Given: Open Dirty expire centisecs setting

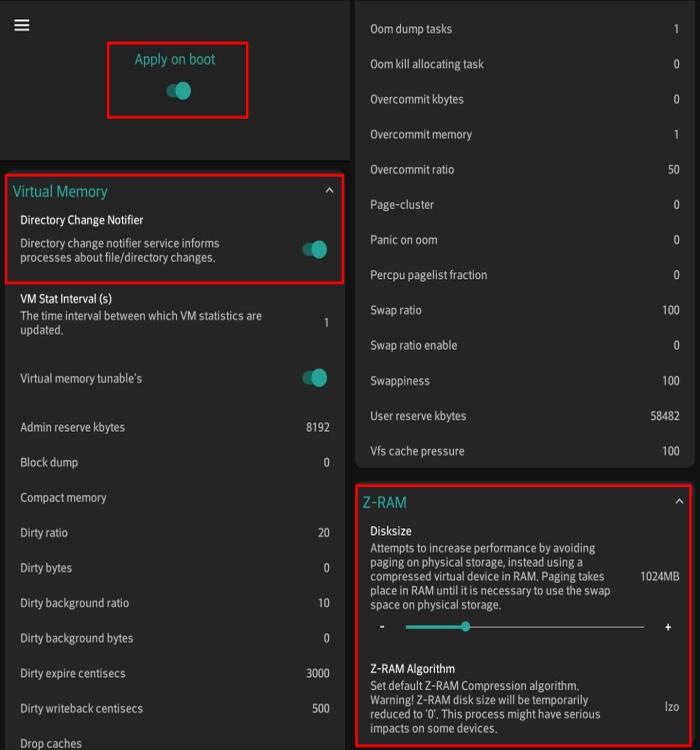Looking at the screenshot, I should click(x=175, y=673).
